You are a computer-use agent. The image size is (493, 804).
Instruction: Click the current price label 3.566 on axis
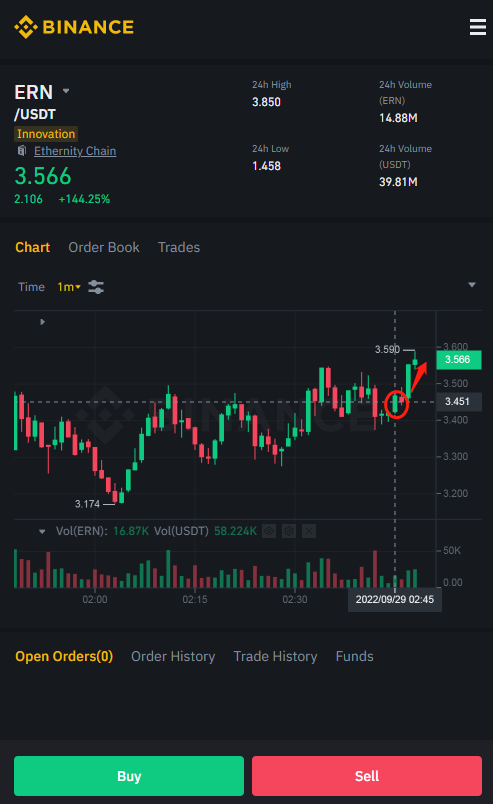pyautogui.click(x=458, y=359)
